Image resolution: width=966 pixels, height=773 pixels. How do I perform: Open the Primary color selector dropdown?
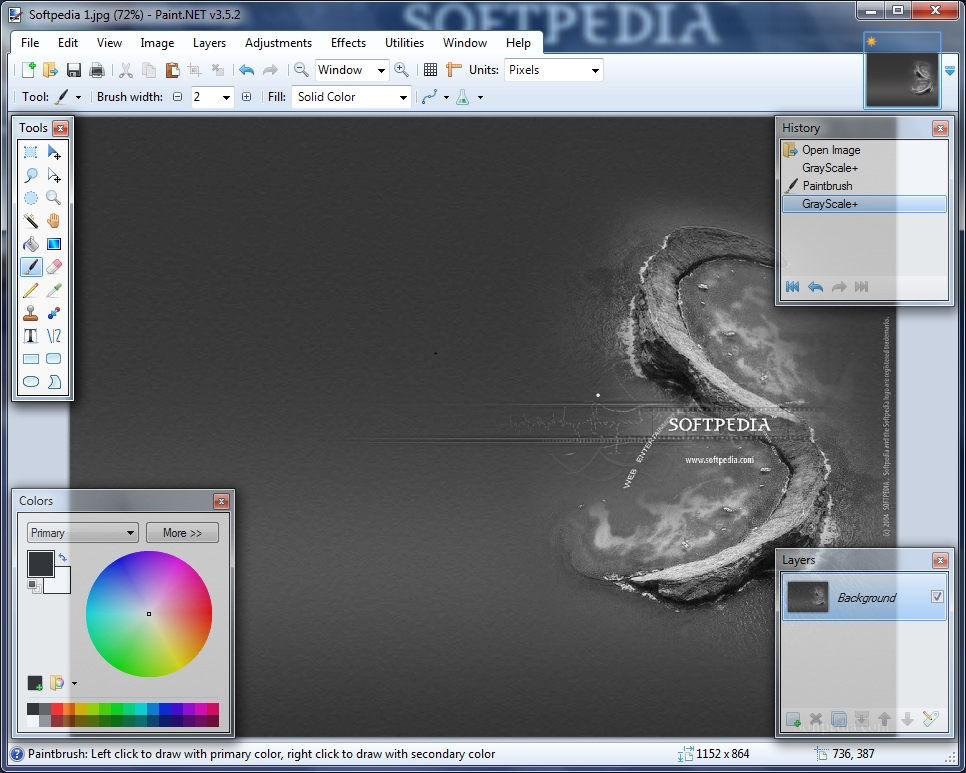(83, 533)
